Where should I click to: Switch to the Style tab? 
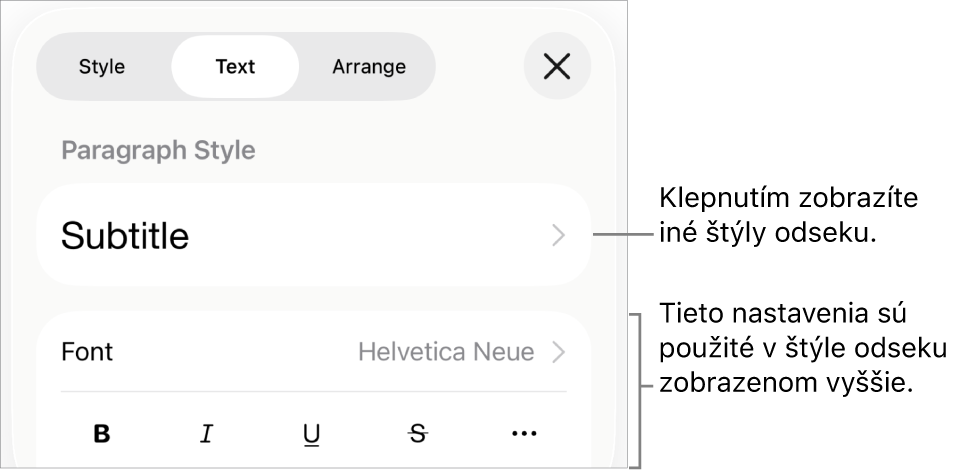coord(102,67)
